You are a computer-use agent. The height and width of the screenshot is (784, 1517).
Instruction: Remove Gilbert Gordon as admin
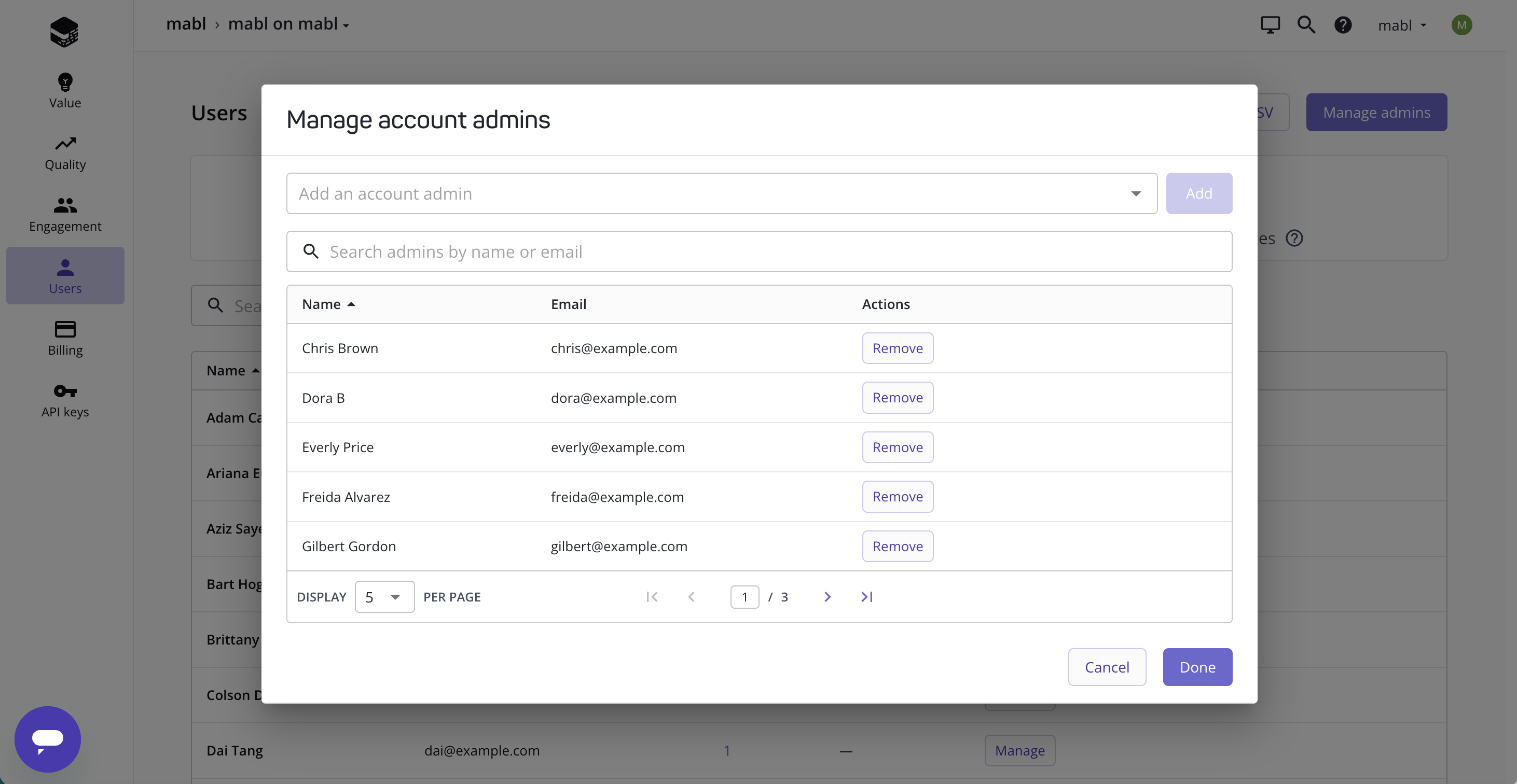898,546
